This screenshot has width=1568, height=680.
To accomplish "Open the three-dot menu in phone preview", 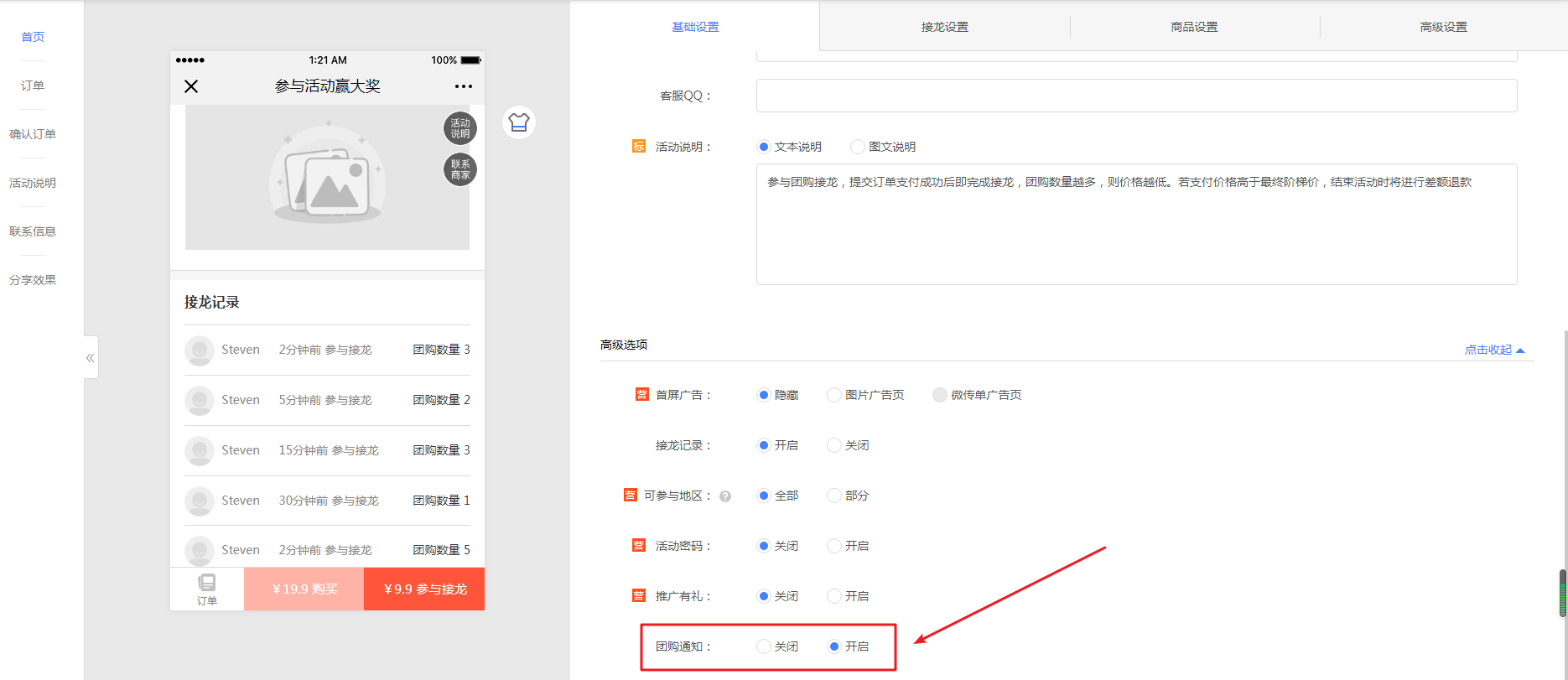I will (464, 86).
